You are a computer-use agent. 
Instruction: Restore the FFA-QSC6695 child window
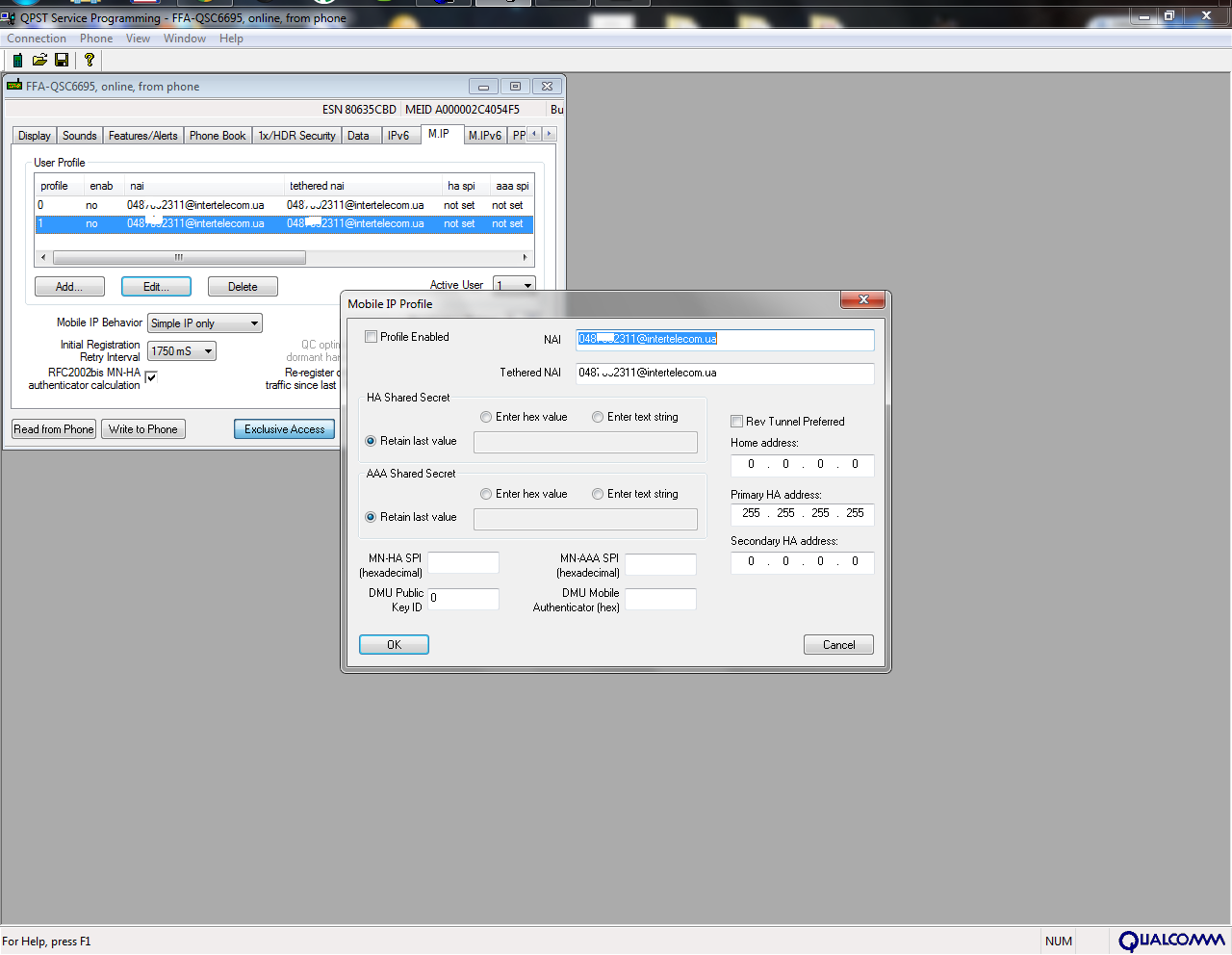click(x=515, y=86)
